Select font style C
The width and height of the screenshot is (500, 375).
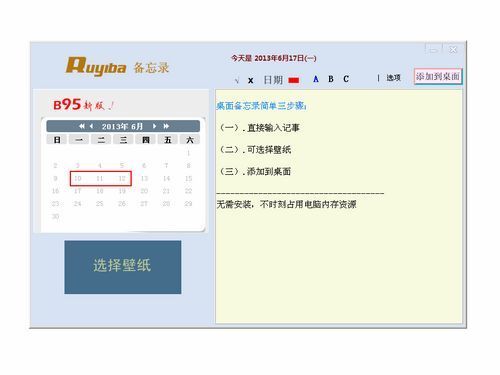[x=346, y=79]
